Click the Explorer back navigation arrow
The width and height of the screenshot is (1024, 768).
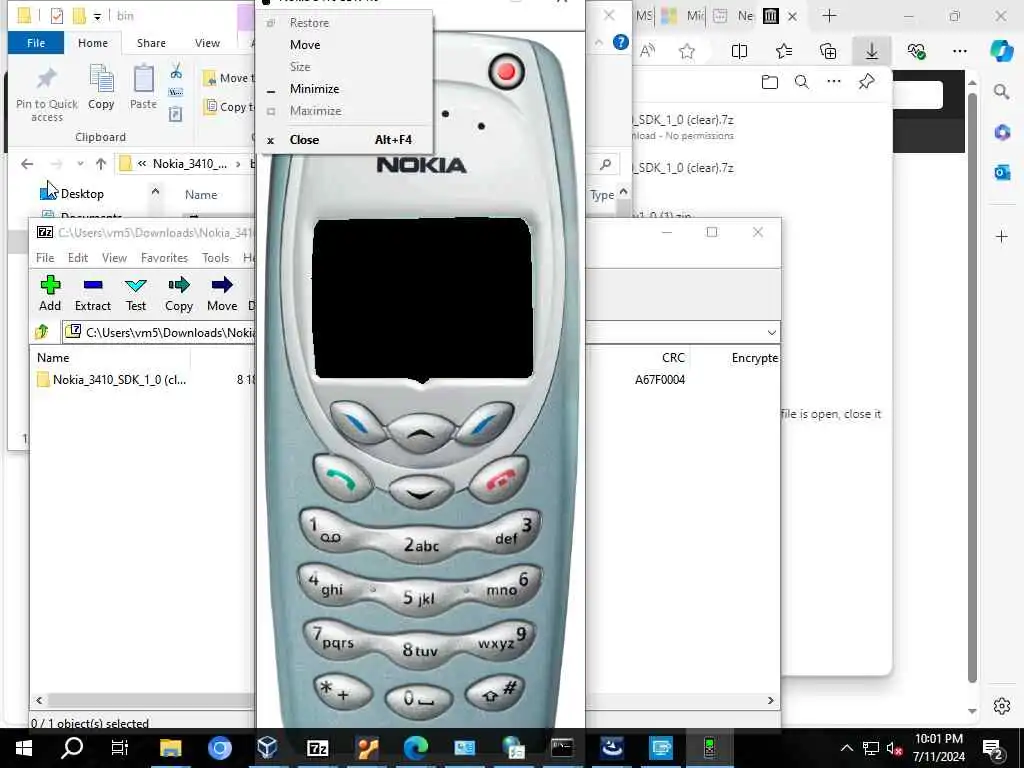[27, 164]
